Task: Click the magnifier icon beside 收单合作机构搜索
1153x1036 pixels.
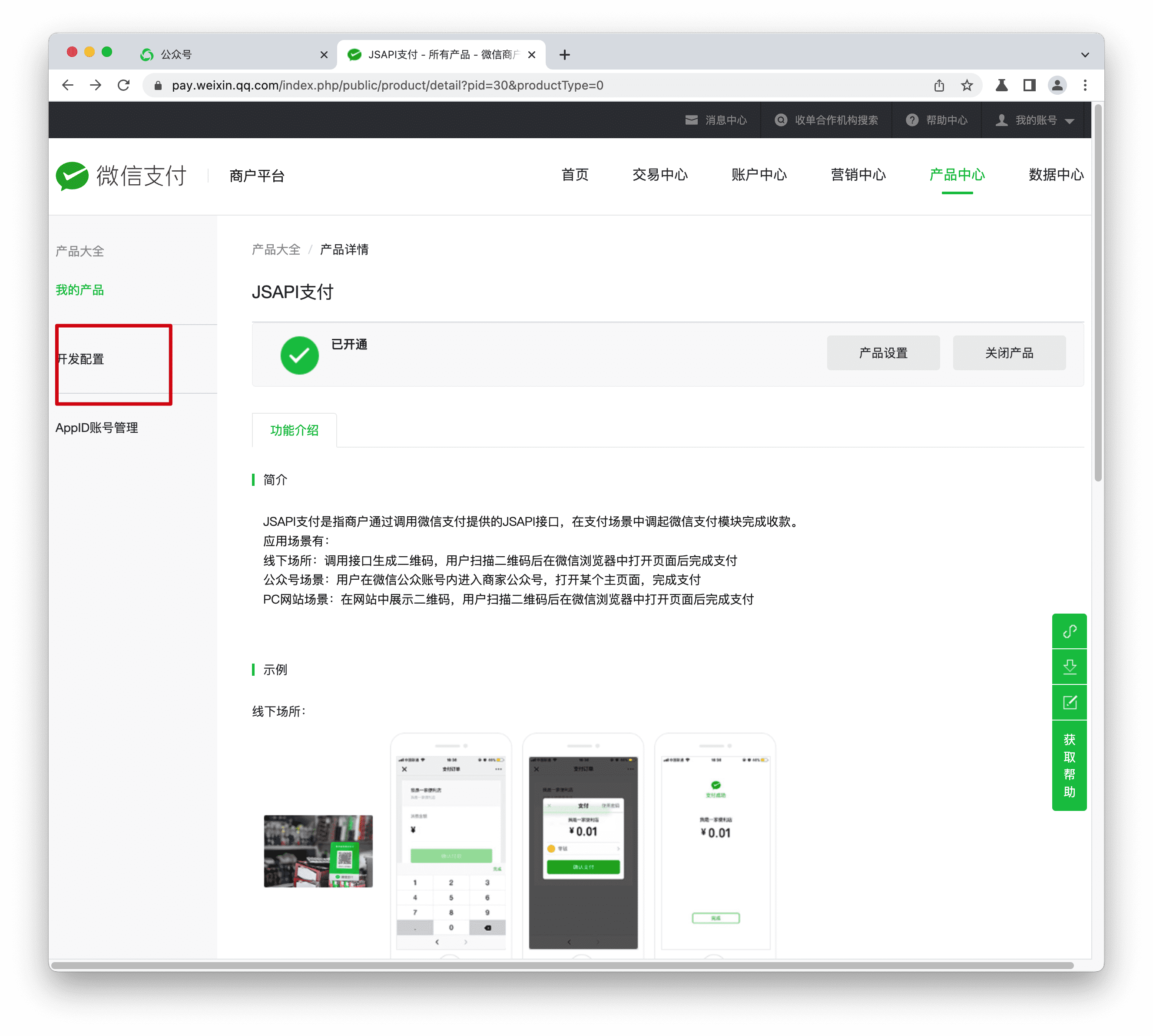Action: click(x=781, y=120)
